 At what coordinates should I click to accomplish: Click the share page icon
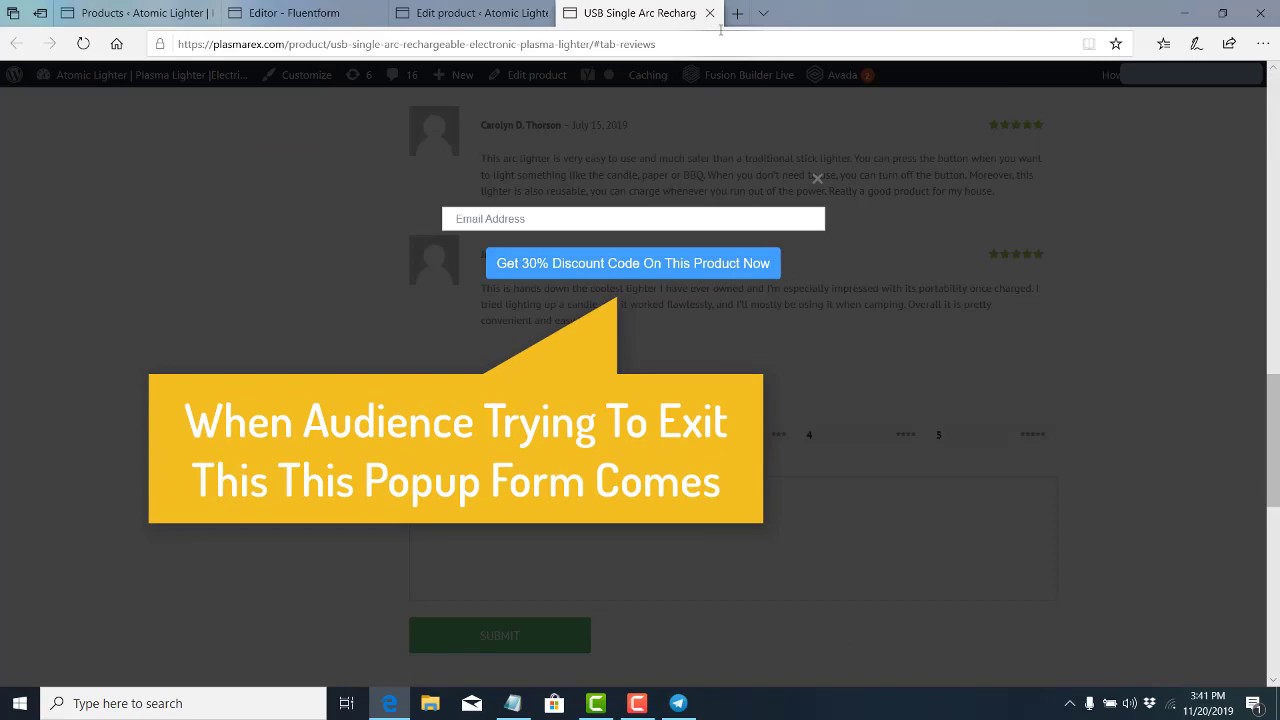click(x=1229, y=44)
